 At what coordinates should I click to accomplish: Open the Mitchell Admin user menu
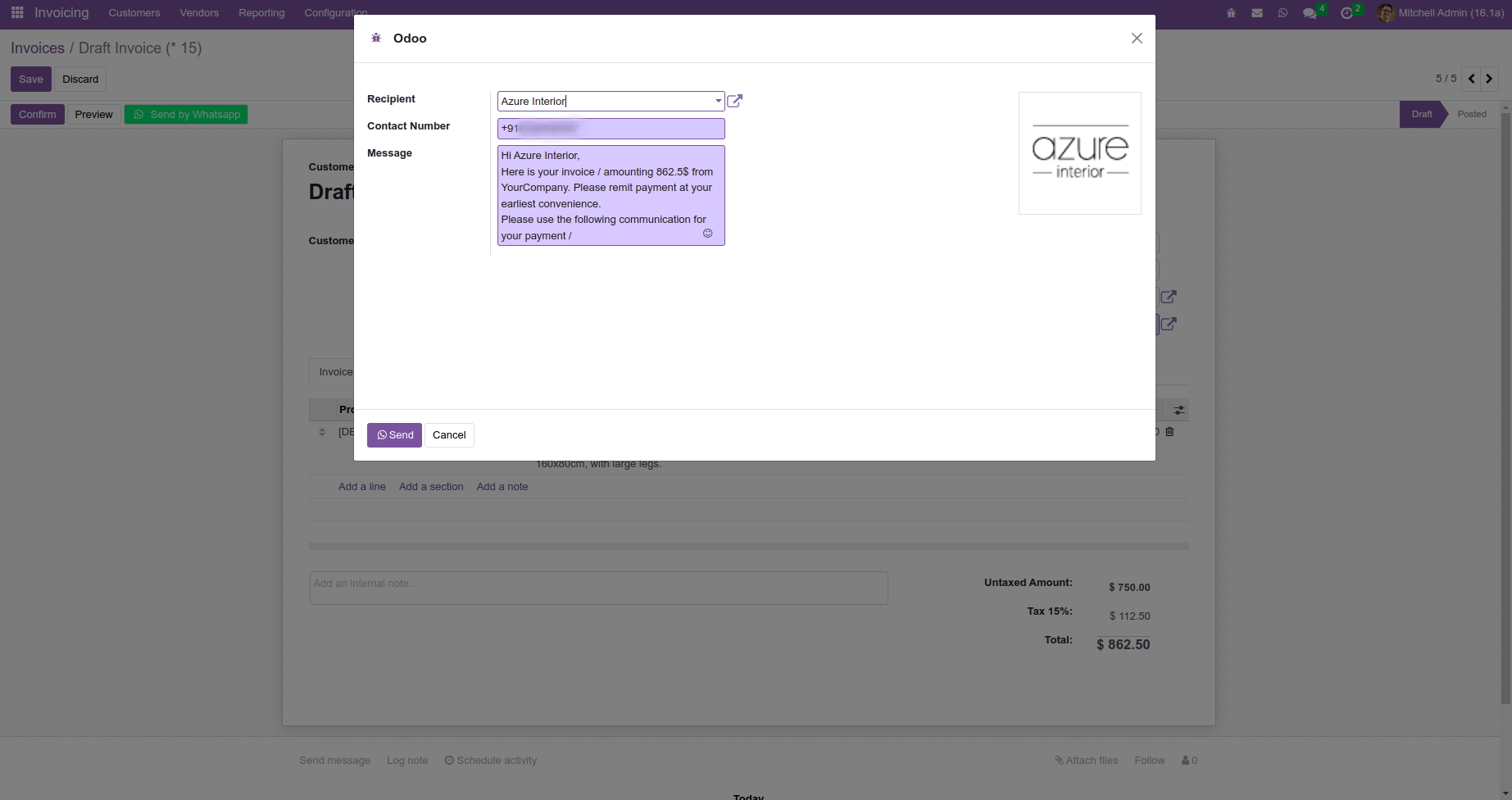(1441, 13)
